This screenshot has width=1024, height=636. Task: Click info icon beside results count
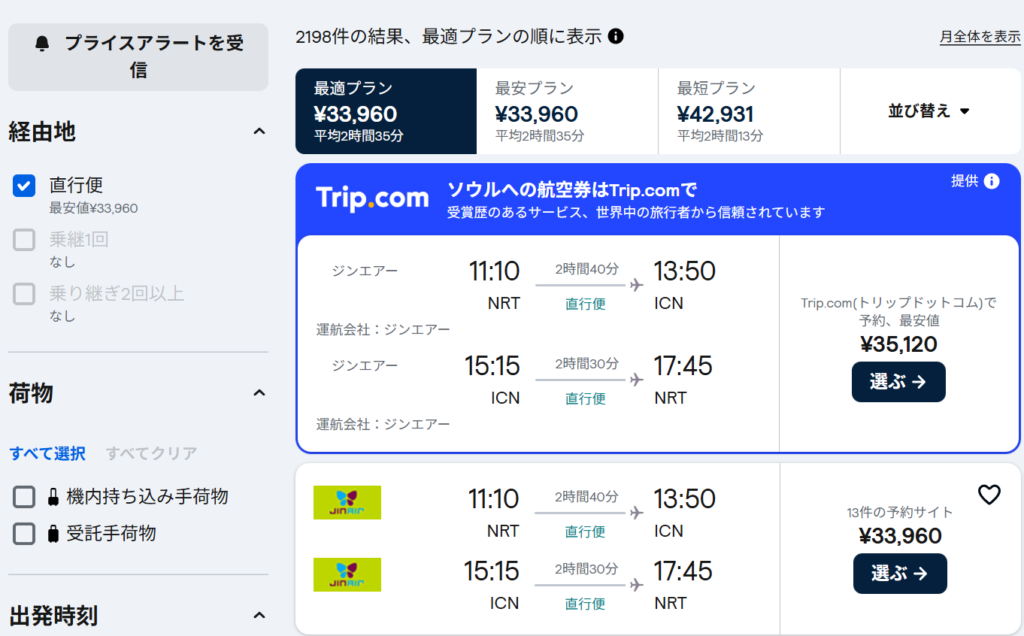pos(616,37)
